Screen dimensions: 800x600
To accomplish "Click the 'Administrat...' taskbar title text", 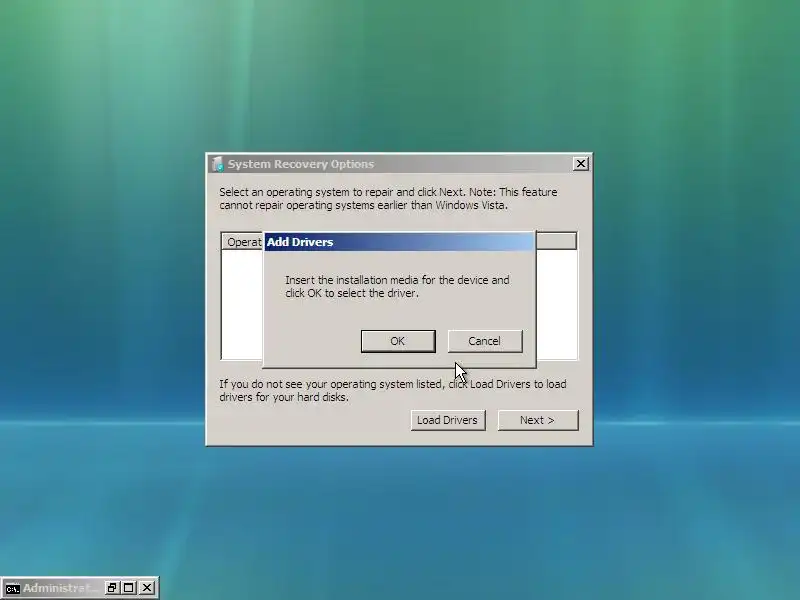I will [60, 588].
